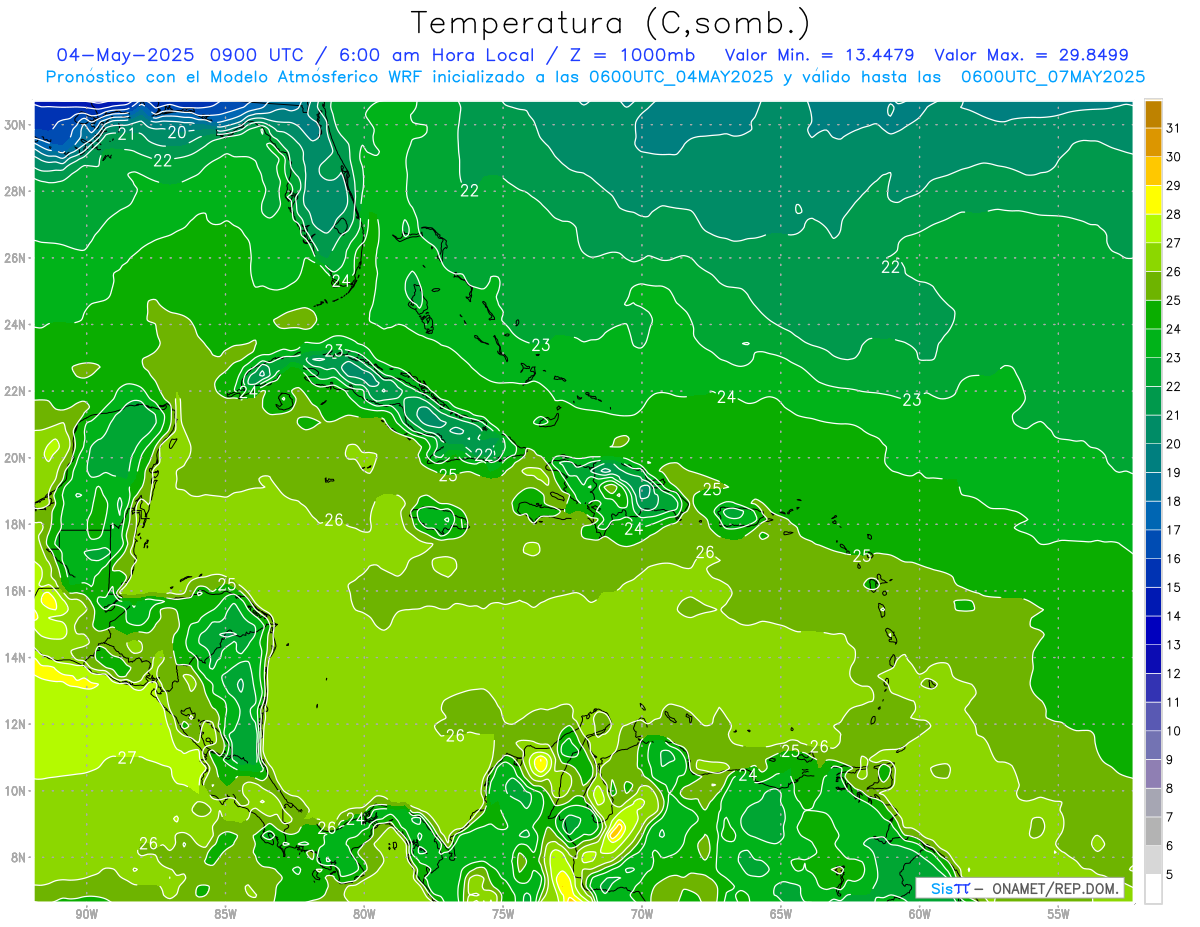Click the colorbar value label 7
This screenshot has width=1200, height=927.
pos(1170,816)
